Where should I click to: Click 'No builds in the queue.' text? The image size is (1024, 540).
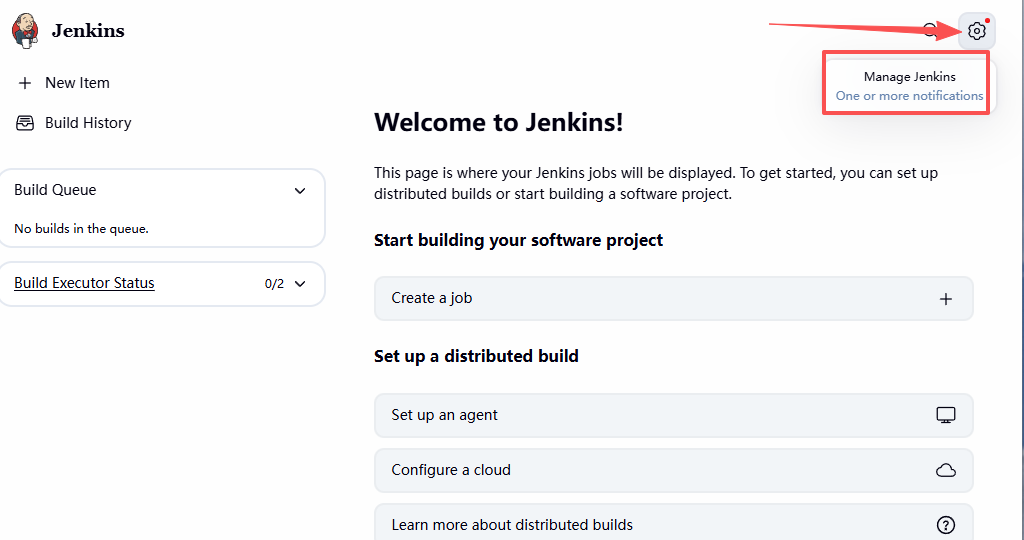pyautogui.click(x=82, y=229)
